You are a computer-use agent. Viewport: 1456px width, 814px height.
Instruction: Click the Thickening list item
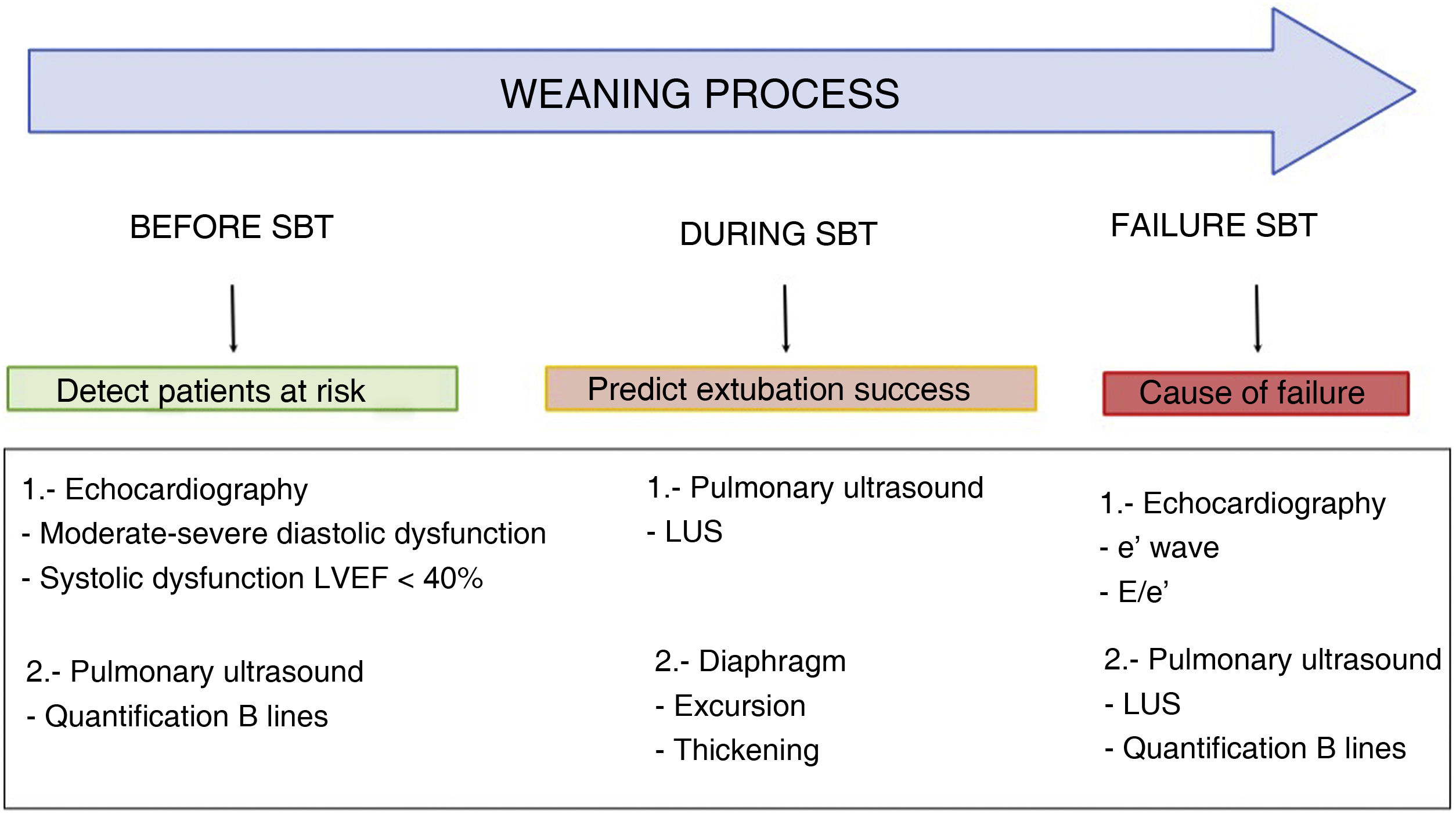click(x=737, y=750)
